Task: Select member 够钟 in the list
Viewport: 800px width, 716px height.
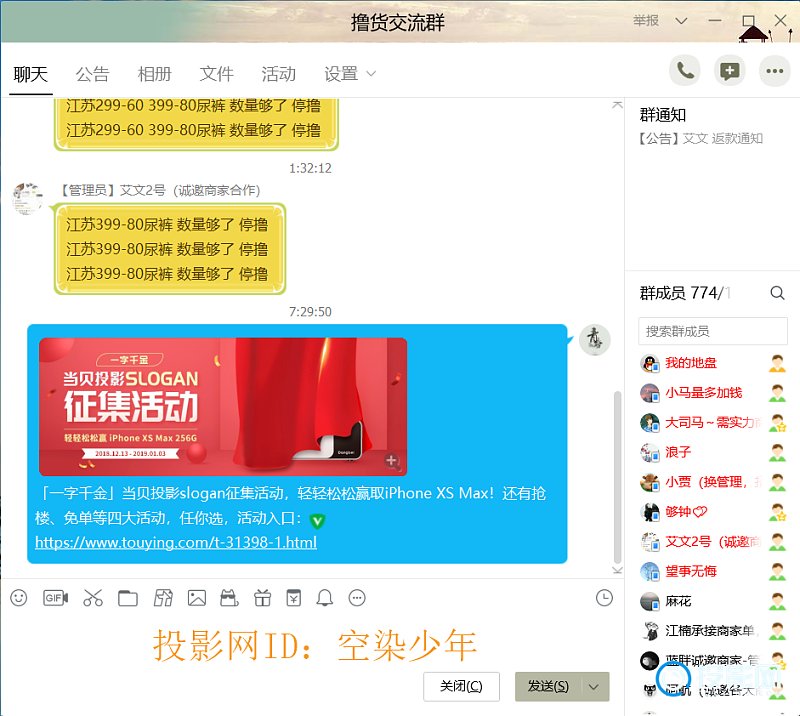Action: coord(713,512)
